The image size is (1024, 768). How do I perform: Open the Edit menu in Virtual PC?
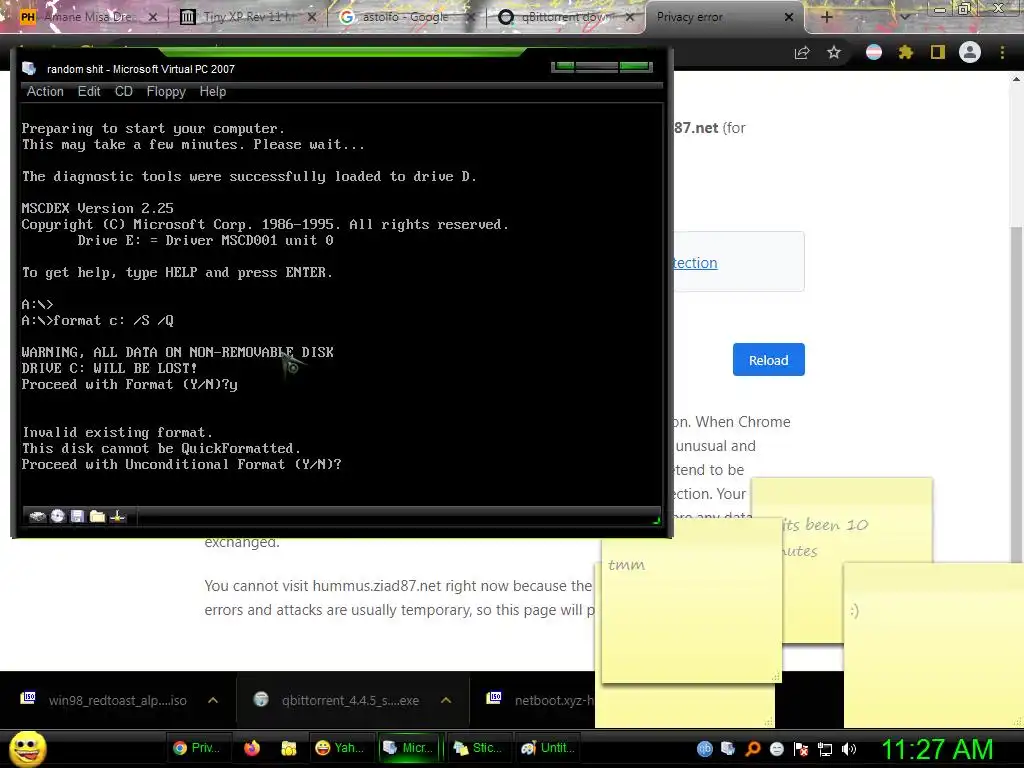click(x=89, y=91)
